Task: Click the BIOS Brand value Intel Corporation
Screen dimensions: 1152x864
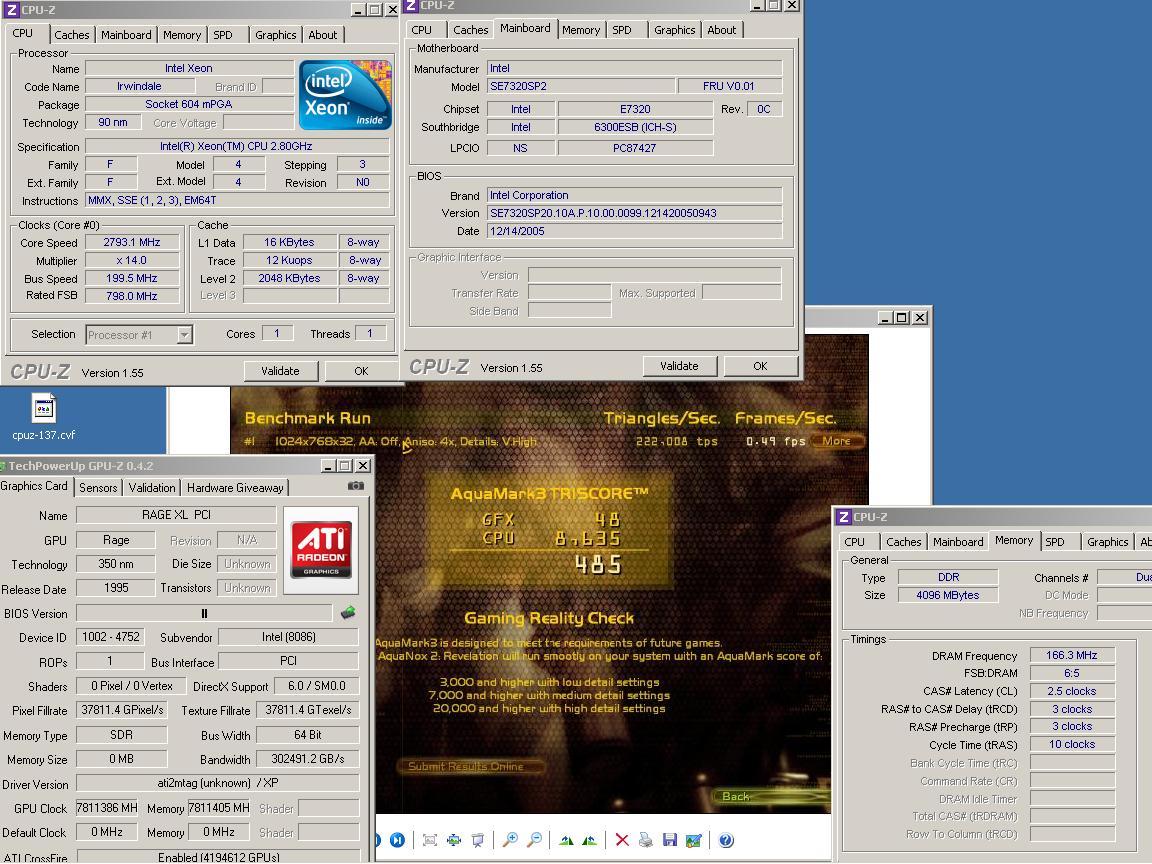Action: coord(635,195)
